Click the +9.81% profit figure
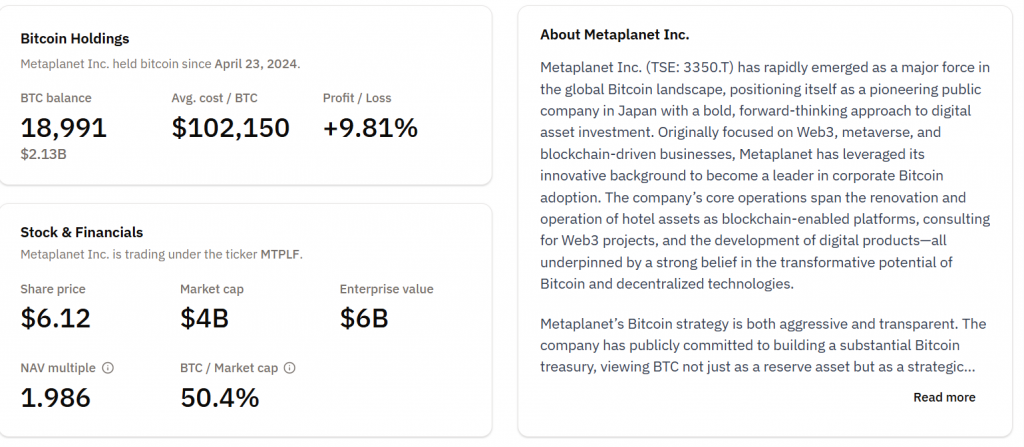The image size is (1024, 447). [370, 128]
